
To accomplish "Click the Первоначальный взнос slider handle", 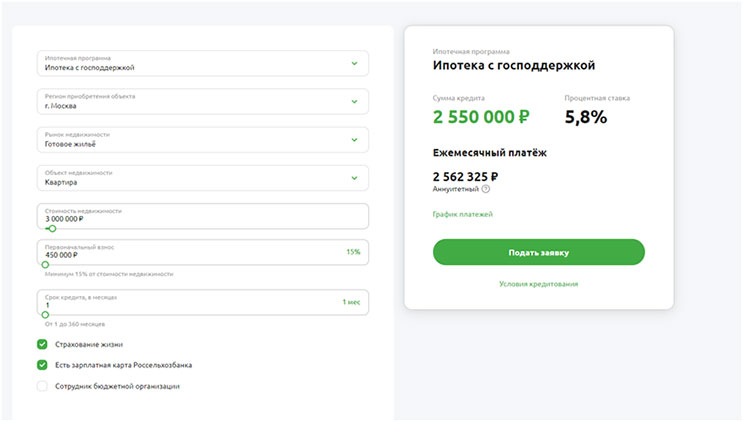I will pyautogui.click(x=45, y=265).
